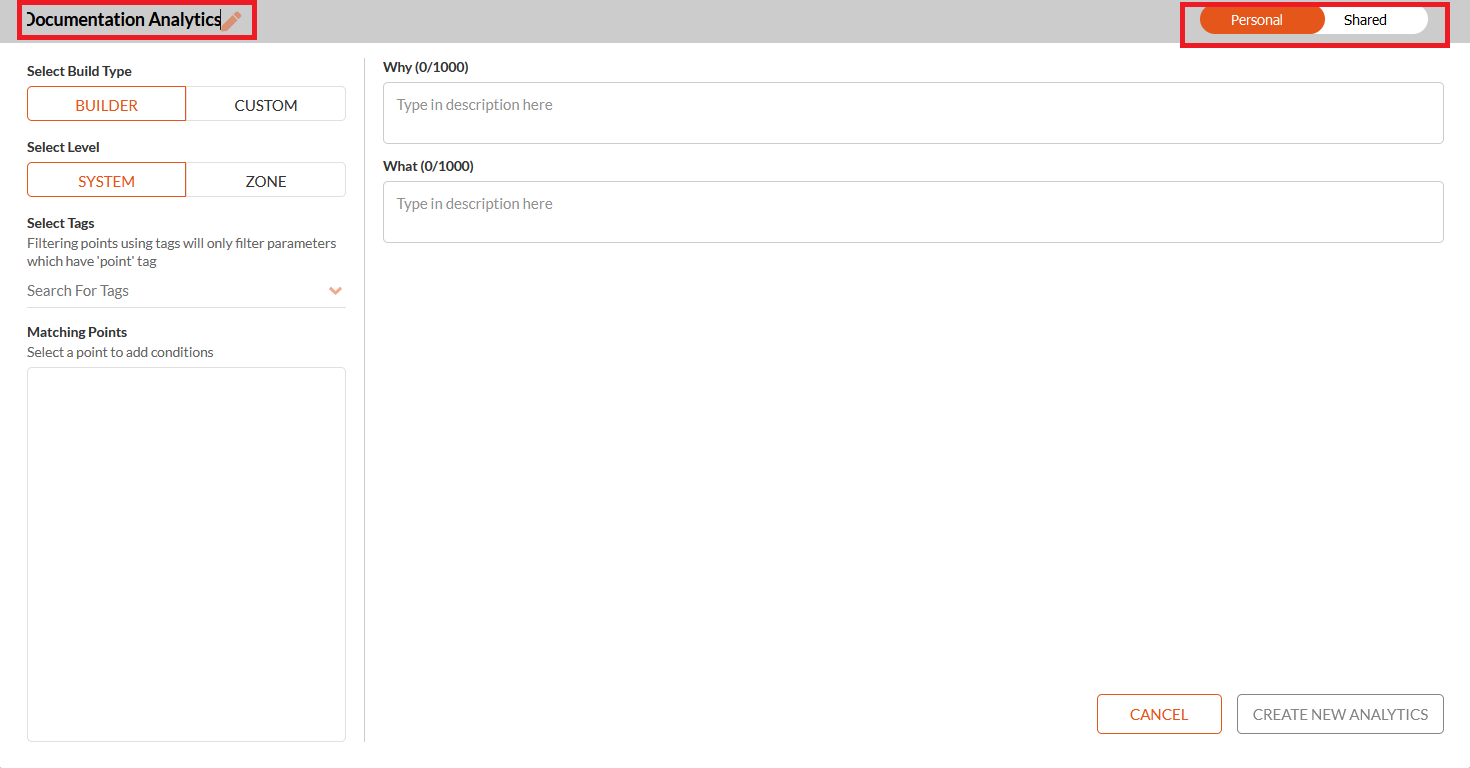Click the Why description text box

913,113
